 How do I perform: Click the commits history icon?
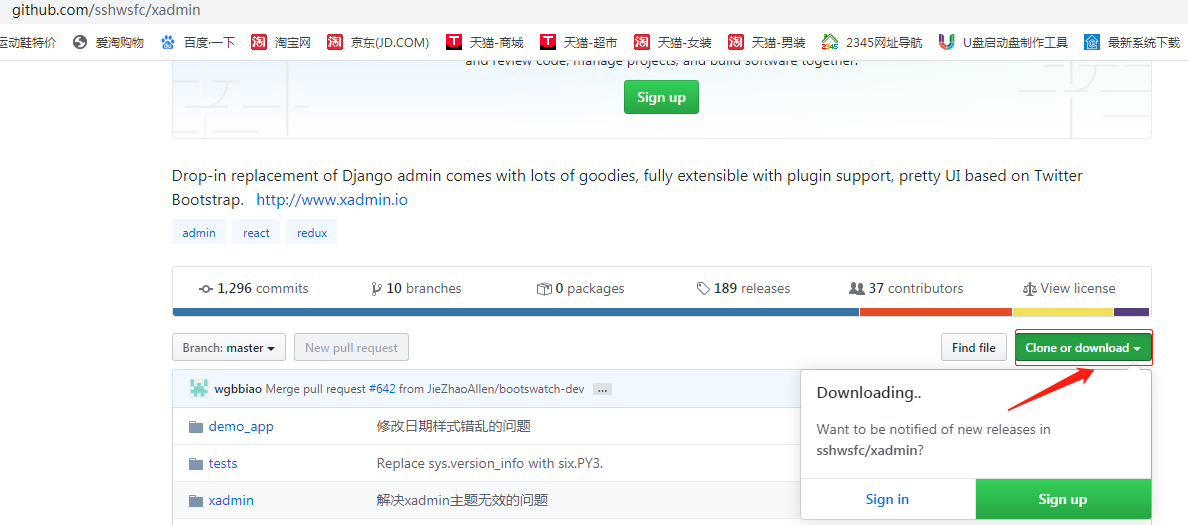click(205, 289)
